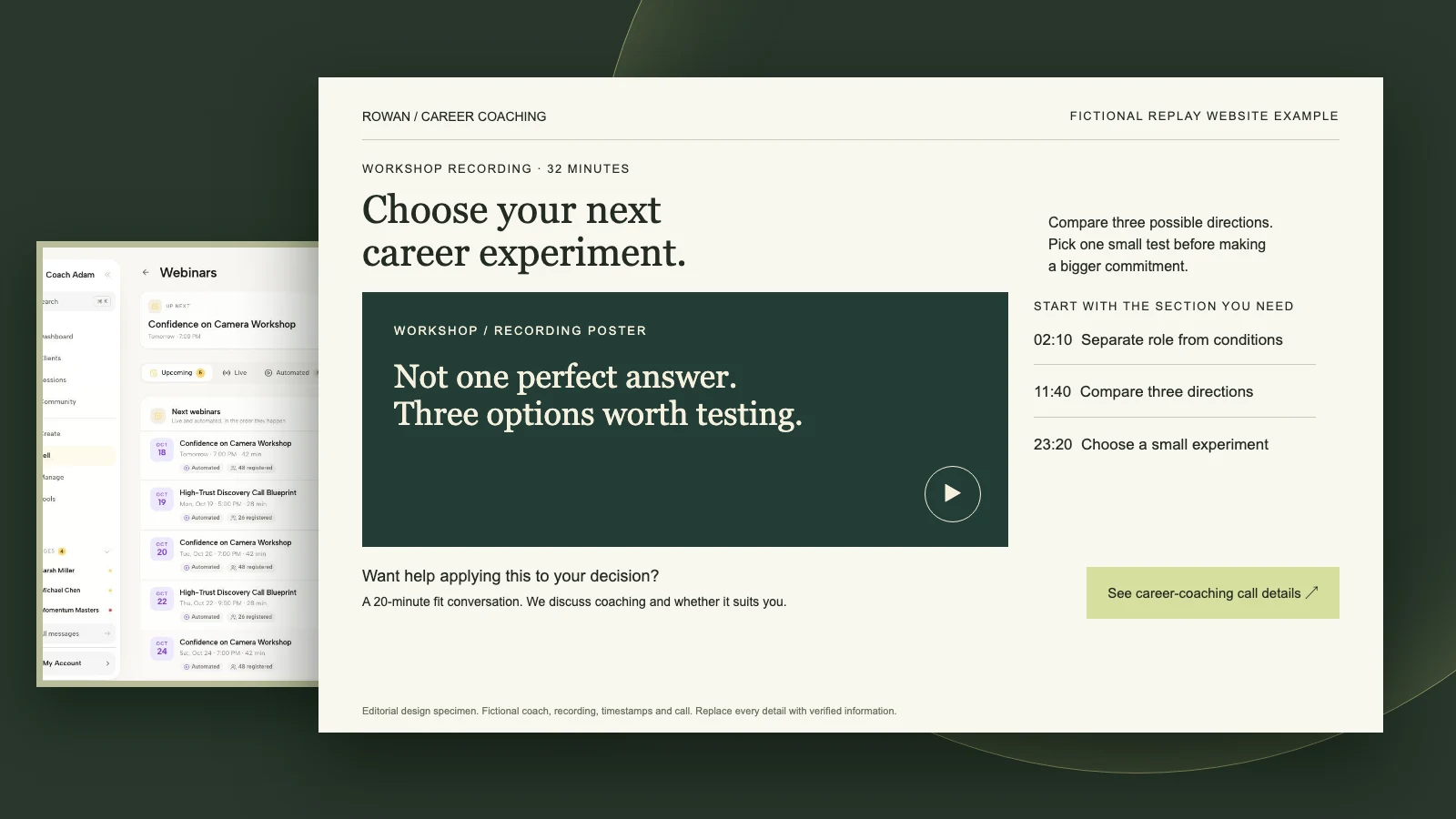Expand My Account with its chevron
Viewport: 1456px width, 819px height.
pos(107,663)
